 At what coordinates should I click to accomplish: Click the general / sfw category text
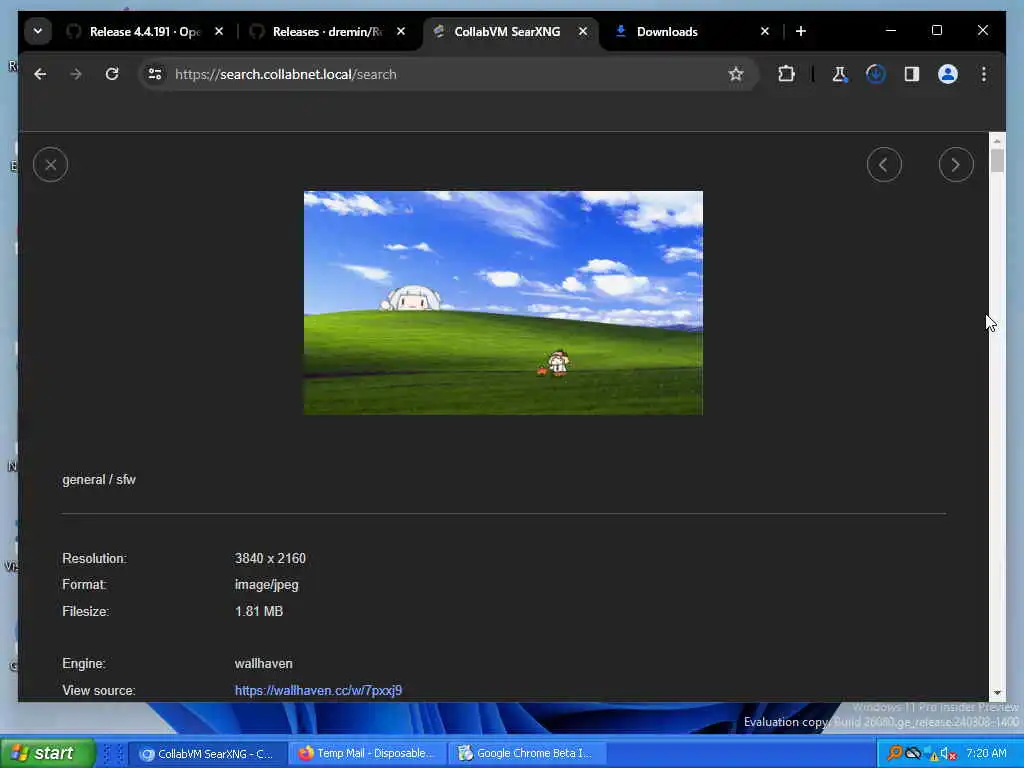point(99,479)
